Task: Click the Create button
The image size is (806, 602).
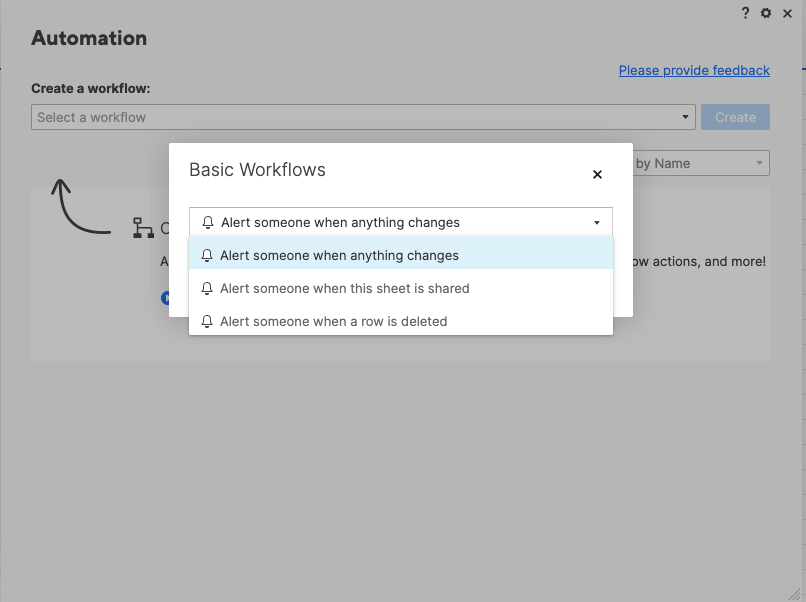Action: [x=735, y=117]
